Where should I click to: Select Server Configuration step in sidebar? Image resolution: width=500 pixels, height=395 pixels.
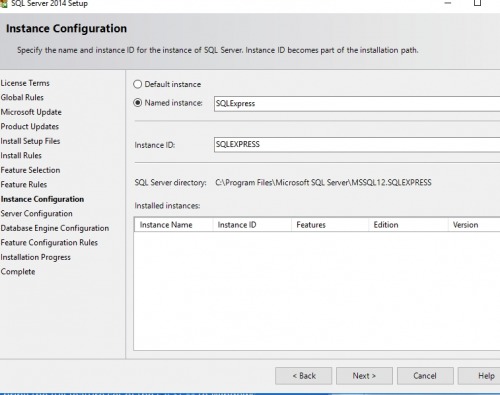point(36,214)
